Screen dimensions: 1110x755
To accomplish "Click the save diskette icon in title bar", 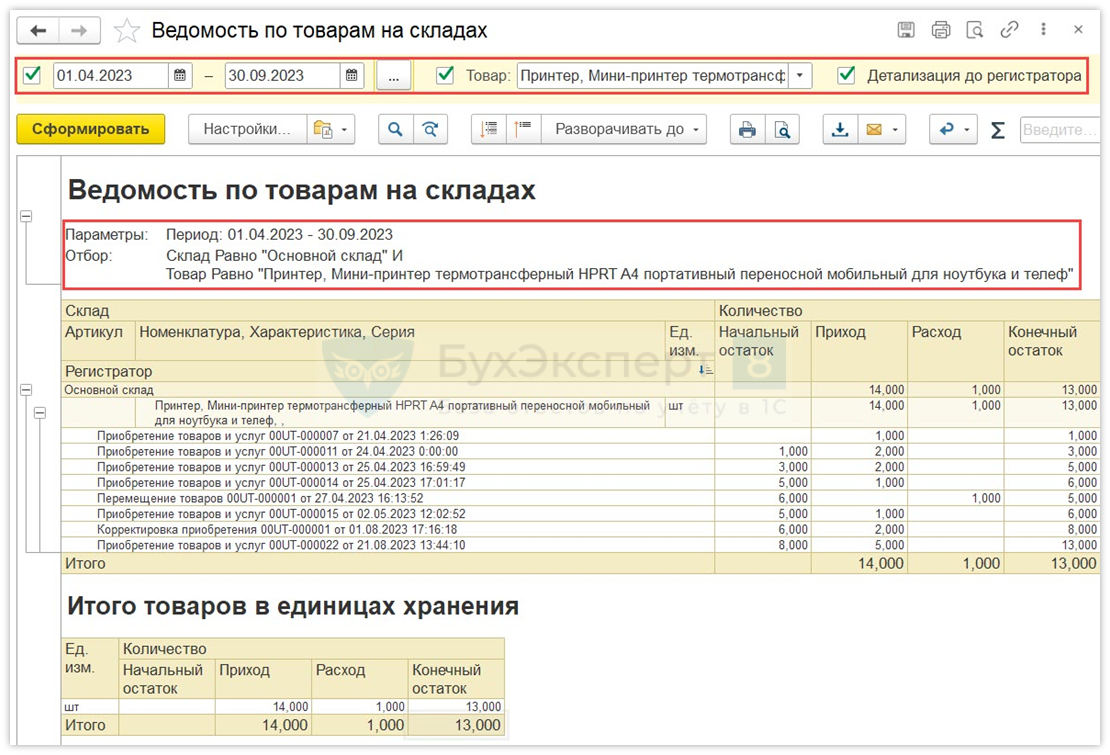I will point(906,30).
